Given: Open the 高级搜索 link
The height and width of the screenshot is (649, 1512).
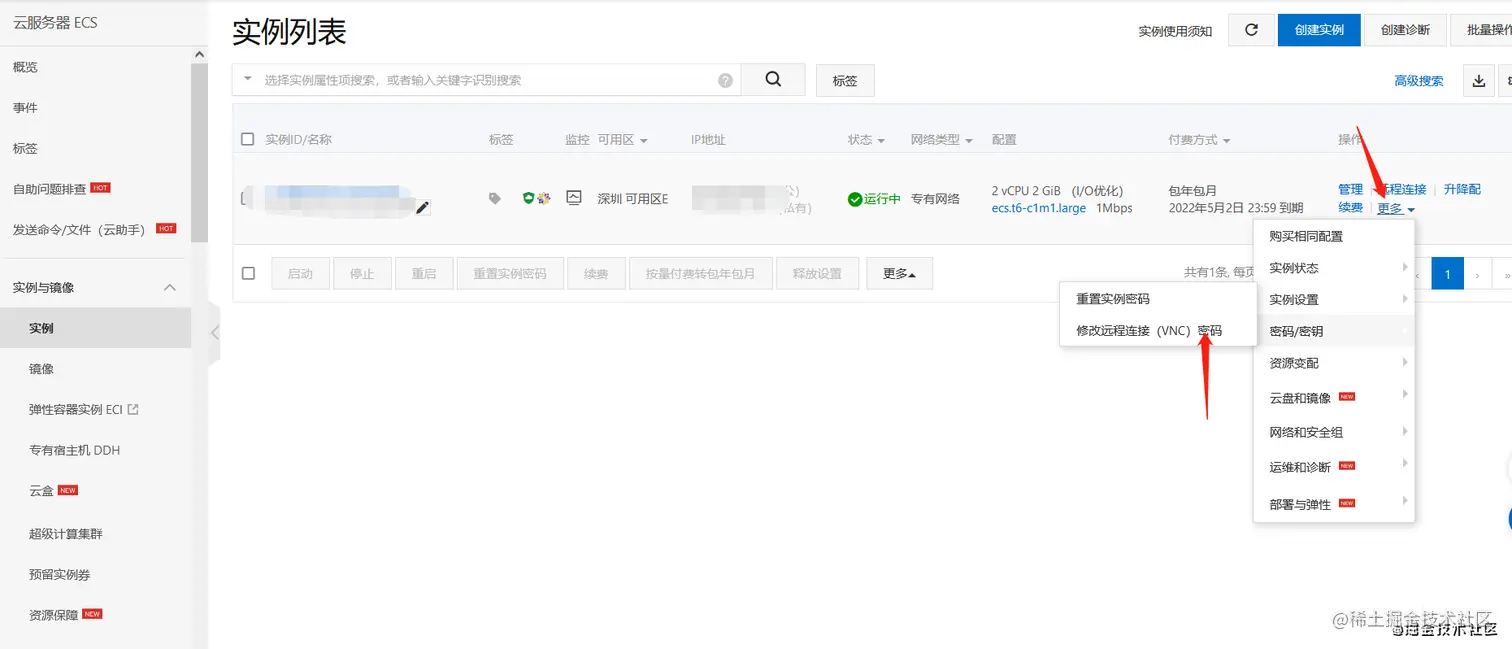Looking at the screenshot, I should click(x=1419, y=81).
